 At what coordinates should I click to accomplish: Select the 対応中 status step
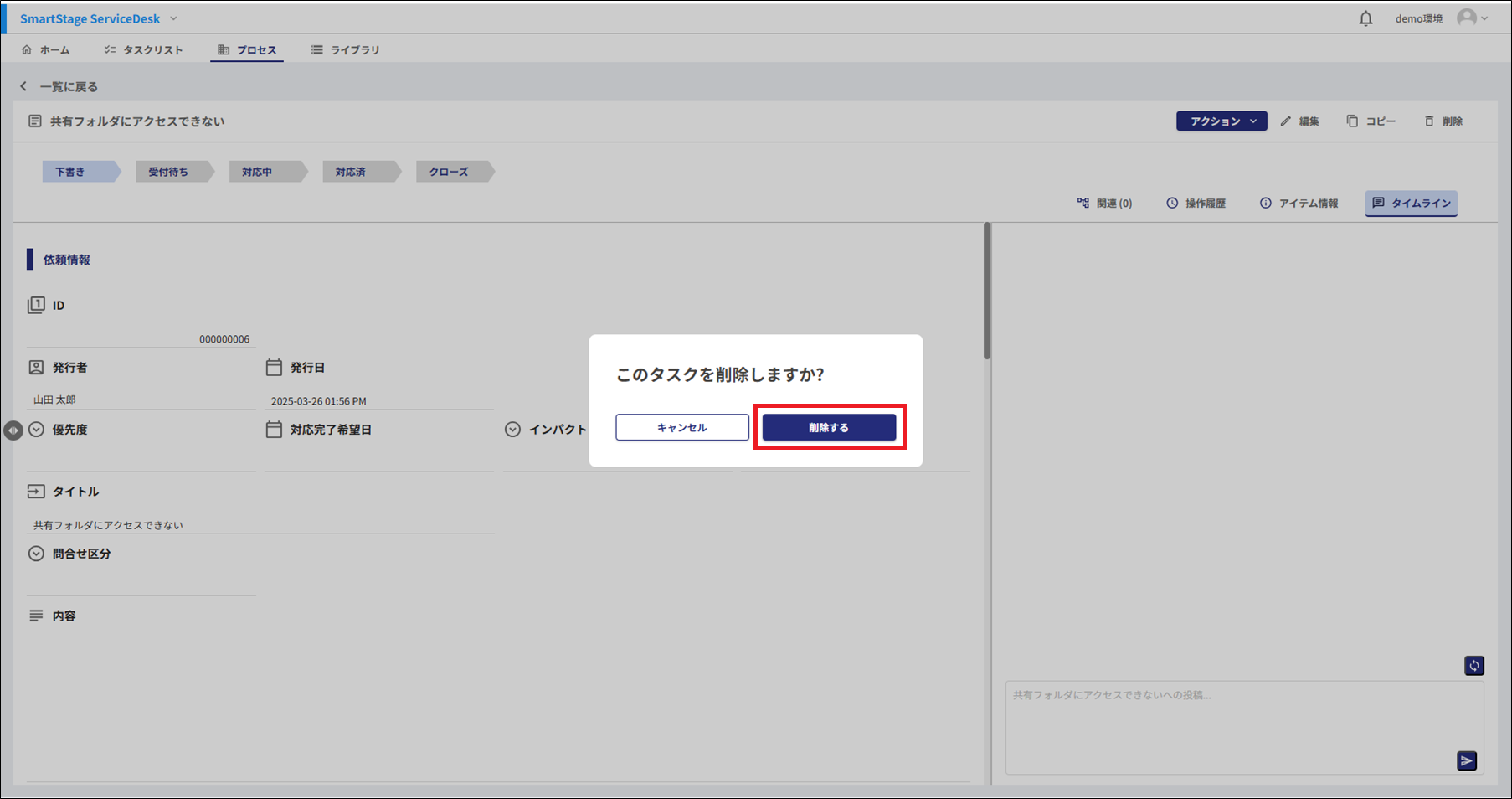(x=258, y=172)
